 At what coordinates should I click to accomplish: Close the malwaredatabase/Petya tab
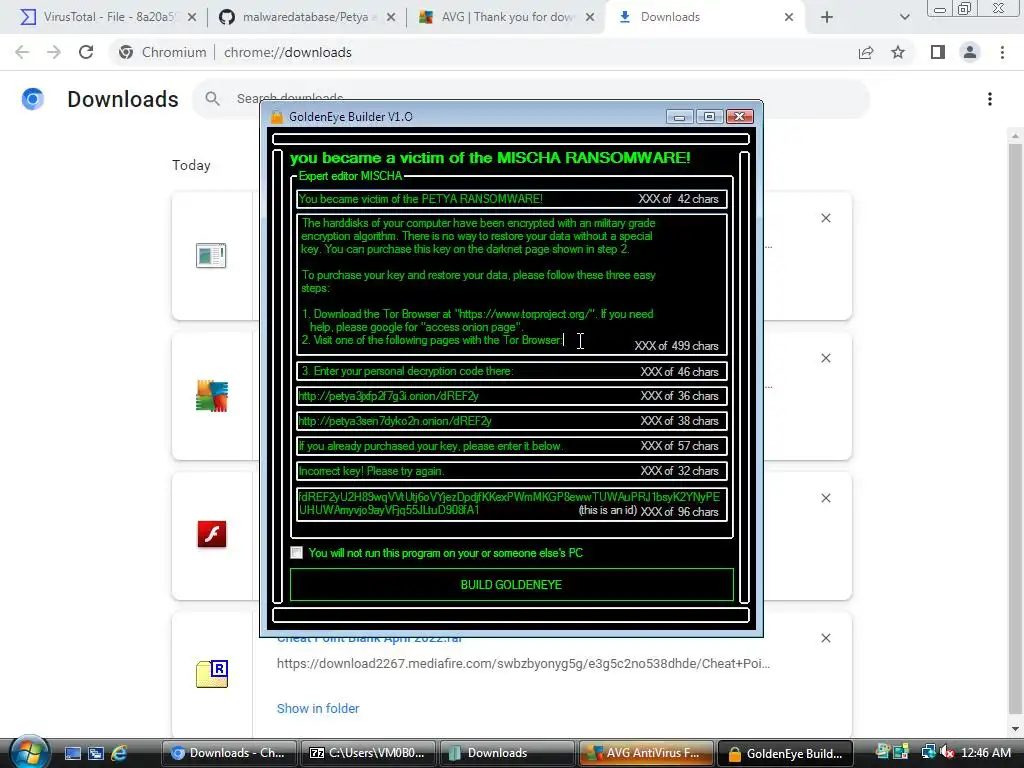pos(391,18)
